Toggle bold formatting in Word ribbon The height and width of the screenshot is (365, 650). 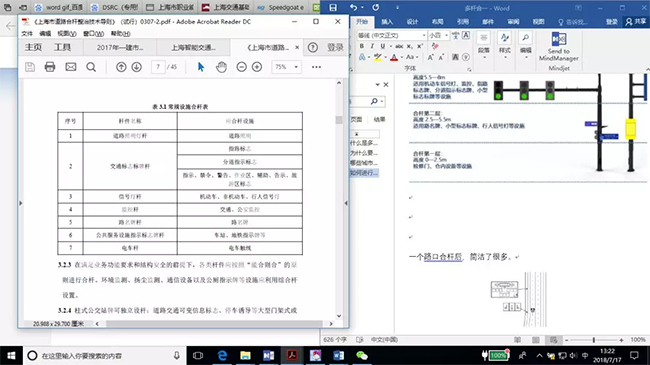click(362, 46)
